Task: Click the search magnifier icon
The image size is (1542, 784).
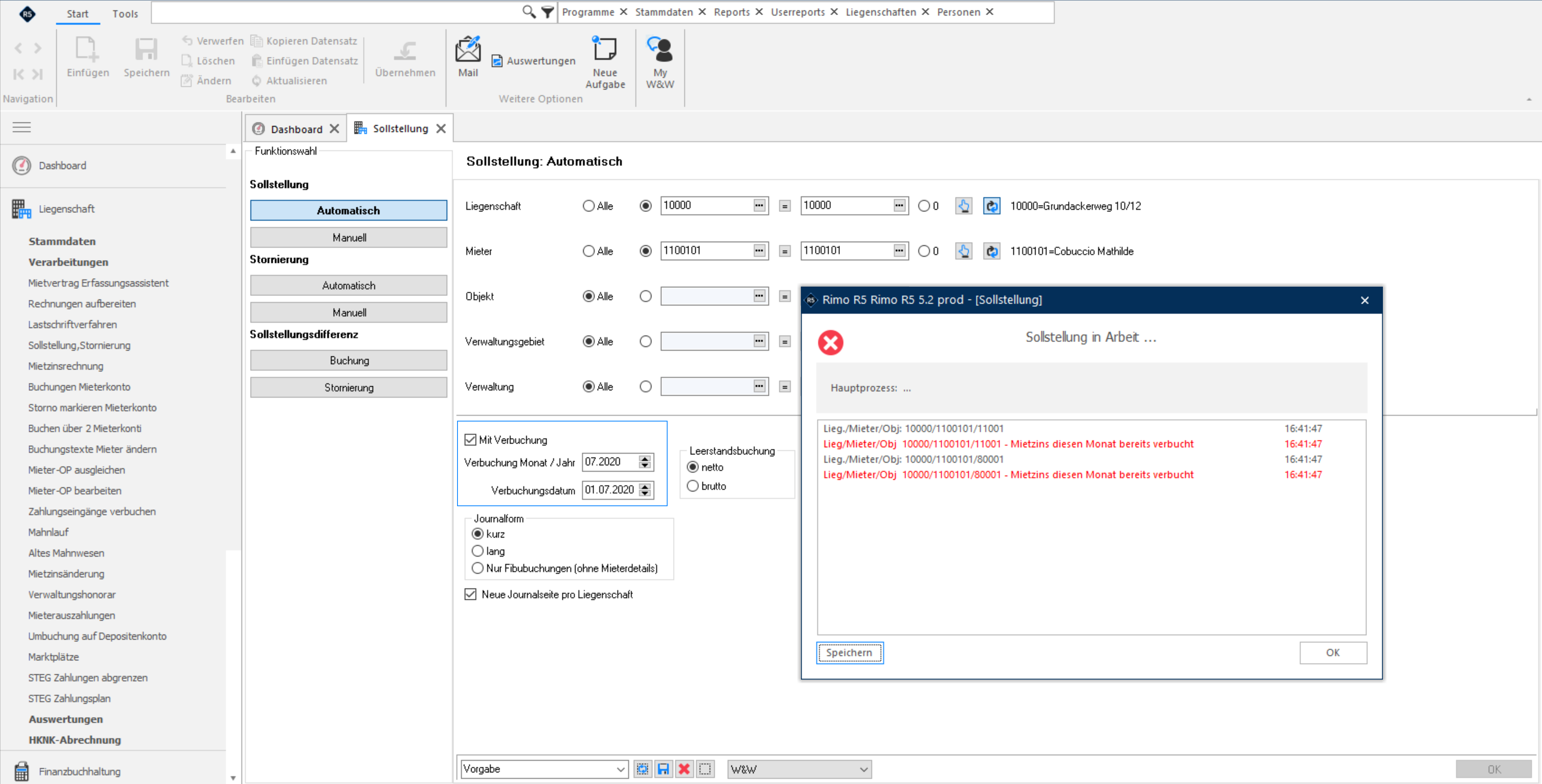Action: tap(529, 11)
